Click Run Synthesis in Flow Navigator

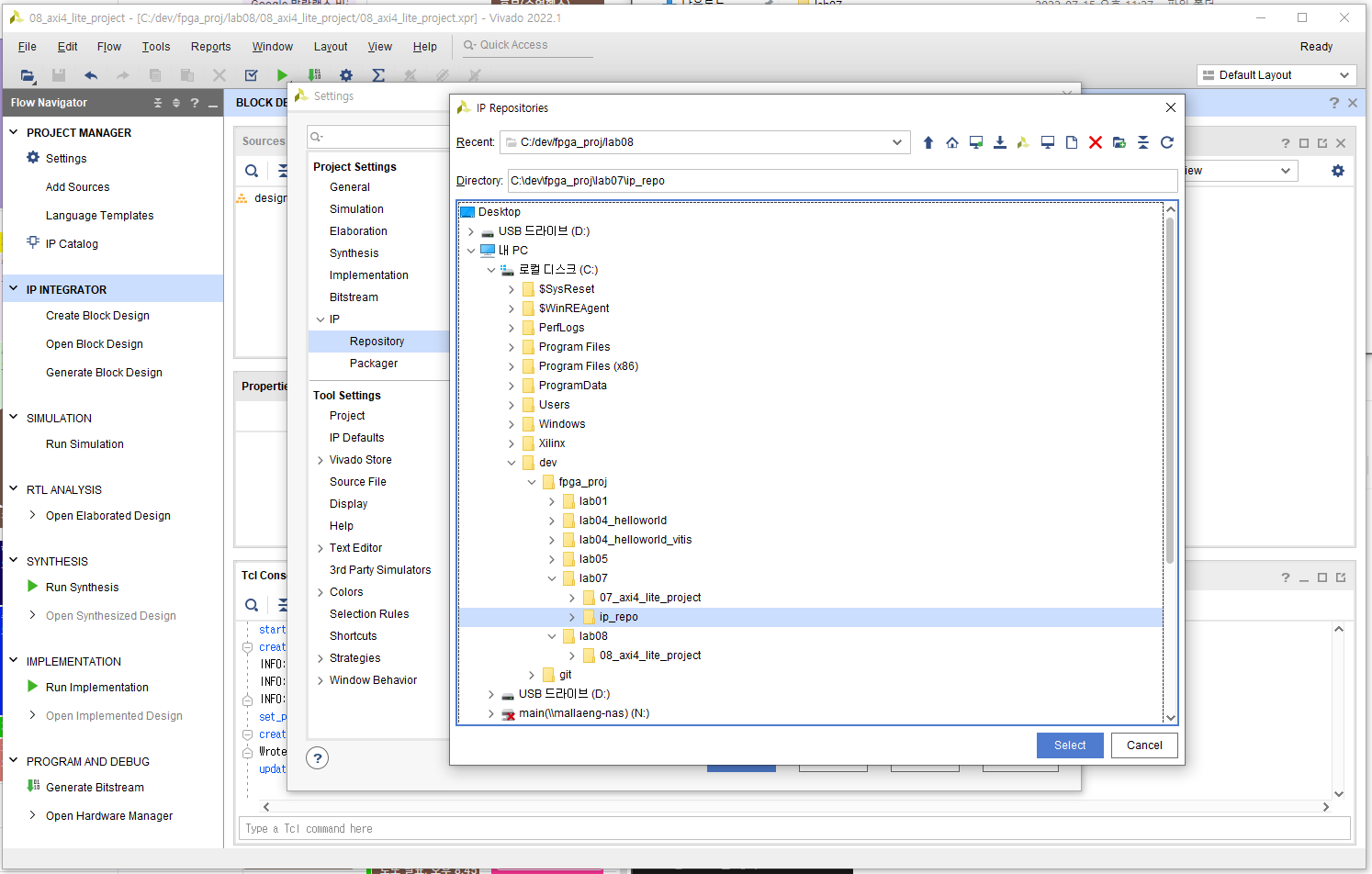pos(83,588)
